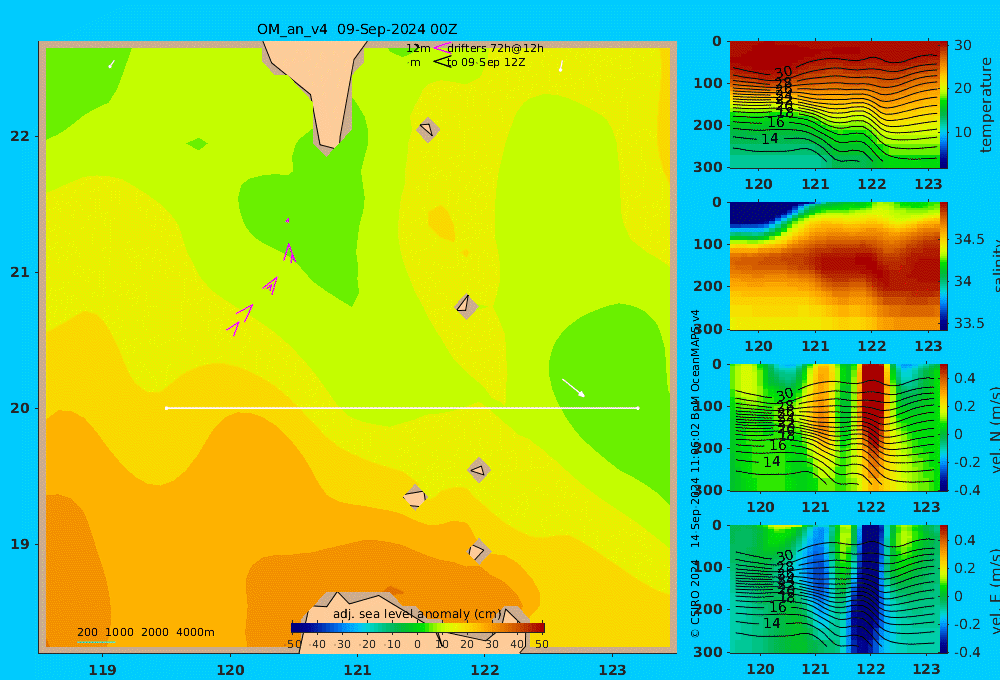Click the salinity section plot
Viewport: 1000px width, 680px height.
tap(834, 266)
